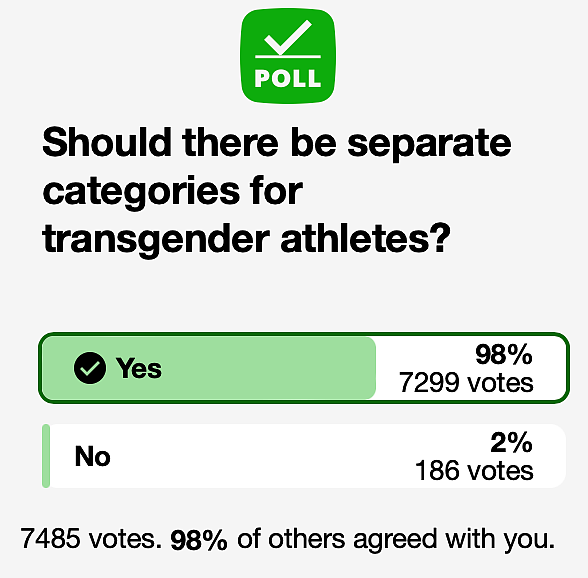Click the white checkmark in the poll badge
This screenshot has width=588, height=578.
point(288,38)
